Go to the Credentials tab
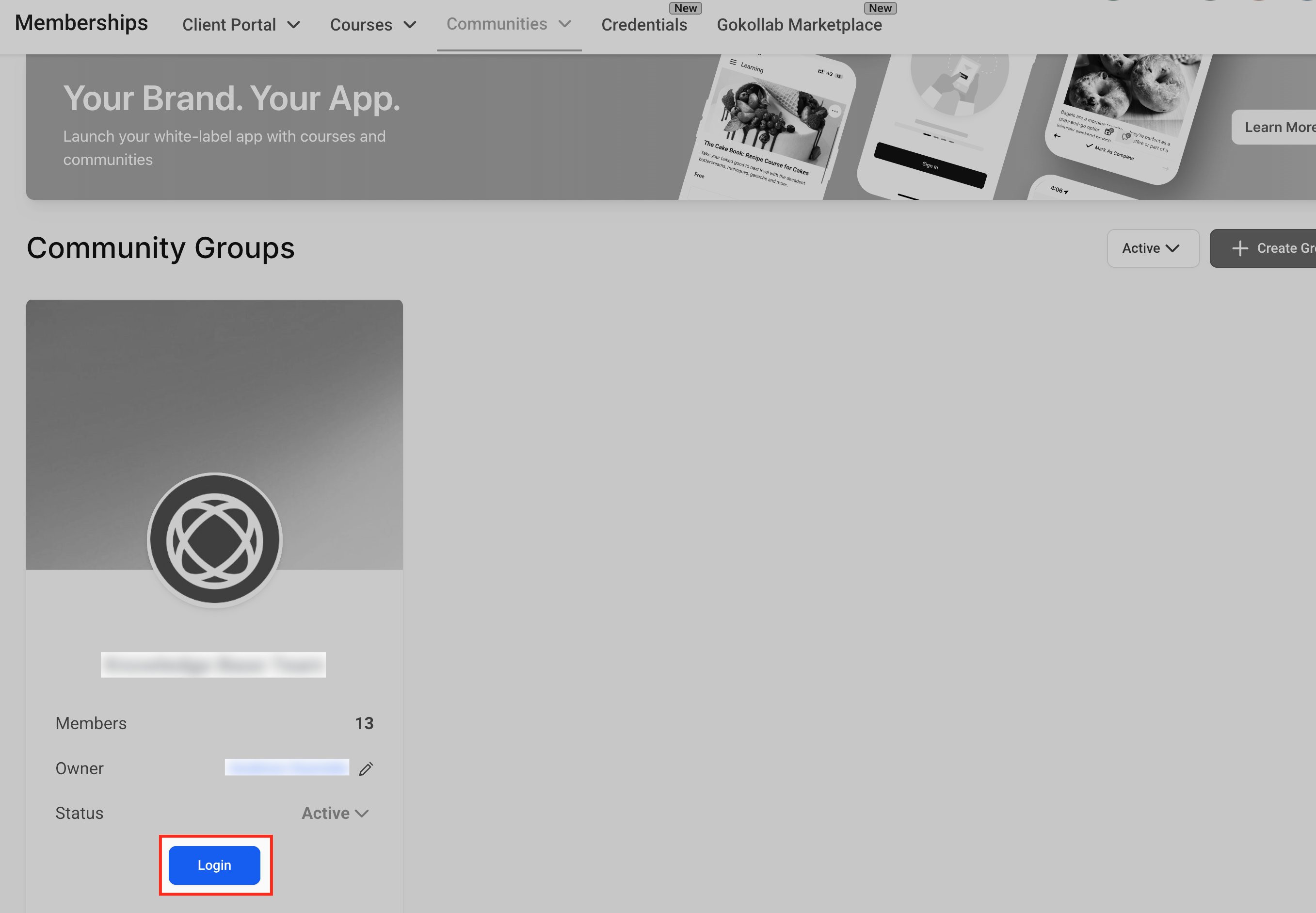 pos(644,25)
